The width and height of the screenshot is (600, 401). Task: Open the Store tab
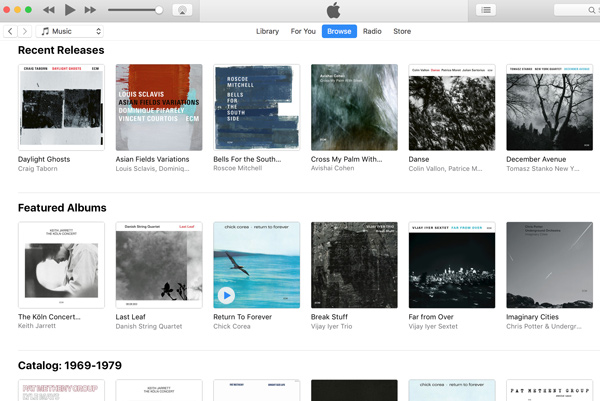pos(402,31)
